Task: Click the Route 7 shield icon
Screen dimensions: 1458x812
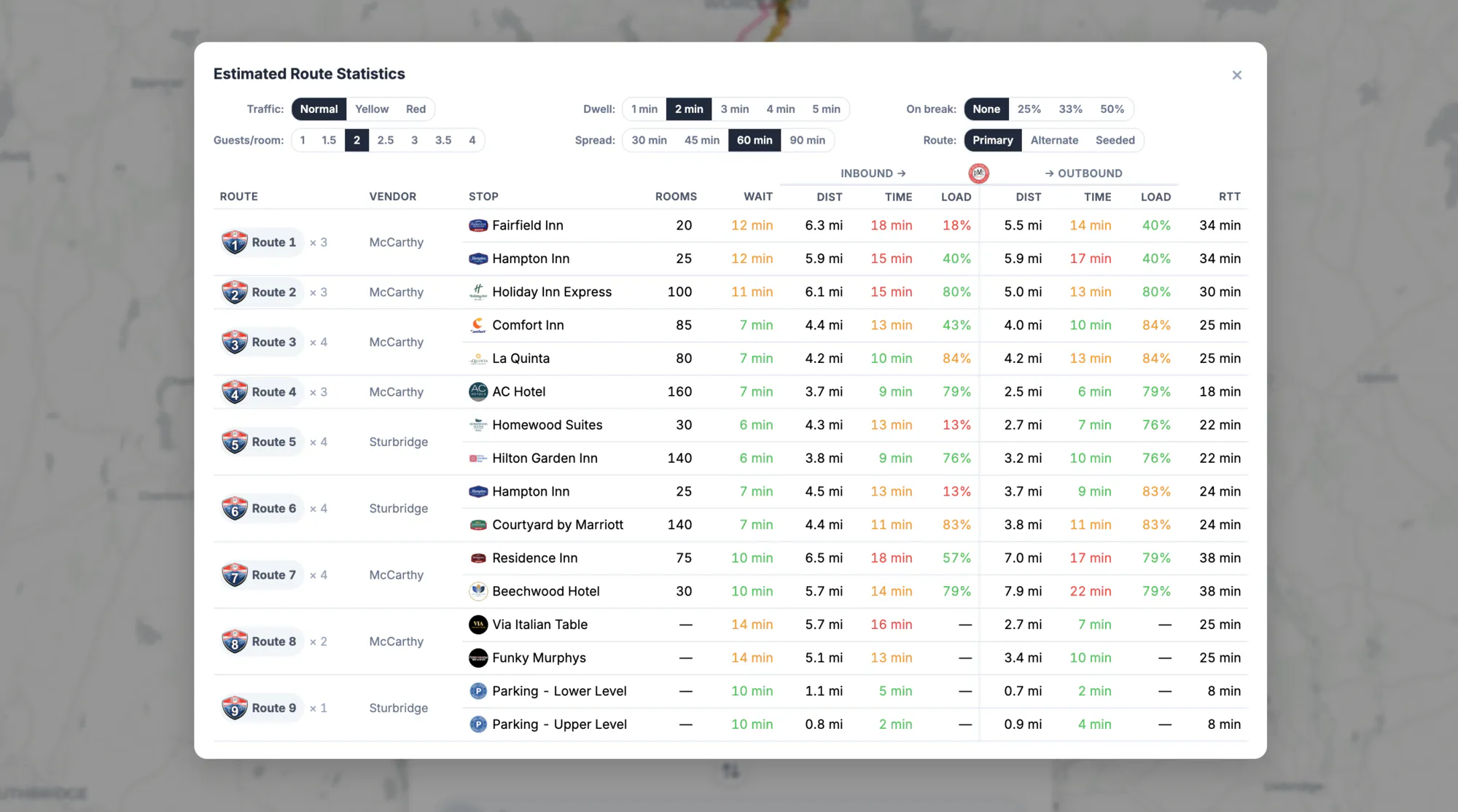Action: (x=235, y=575)
